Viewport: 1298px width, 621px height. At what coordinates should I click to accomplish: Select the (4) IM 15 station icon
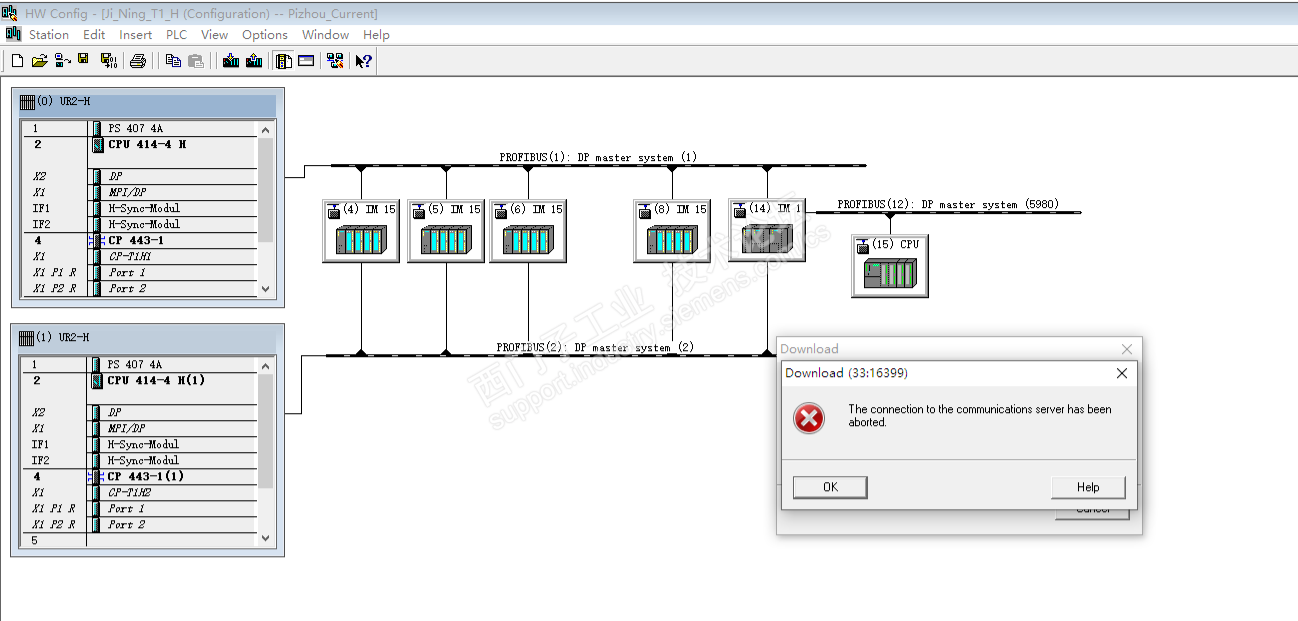click(360, 231)
